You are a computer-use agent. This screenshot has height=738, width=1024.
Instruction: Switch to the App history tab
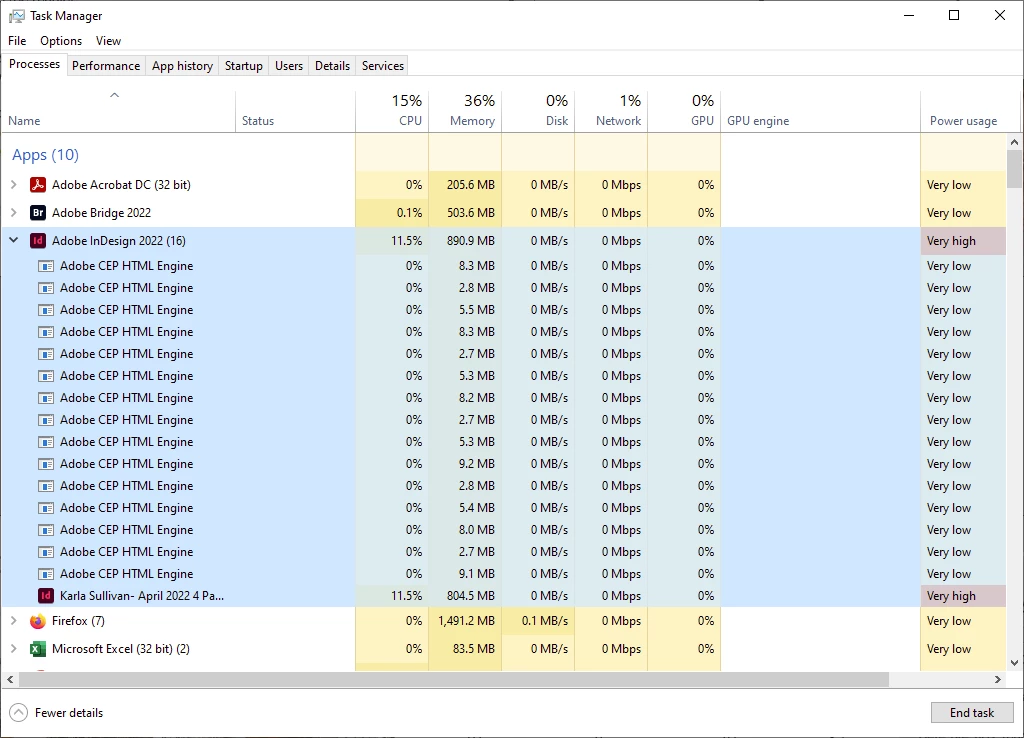[x=182, y=65]
